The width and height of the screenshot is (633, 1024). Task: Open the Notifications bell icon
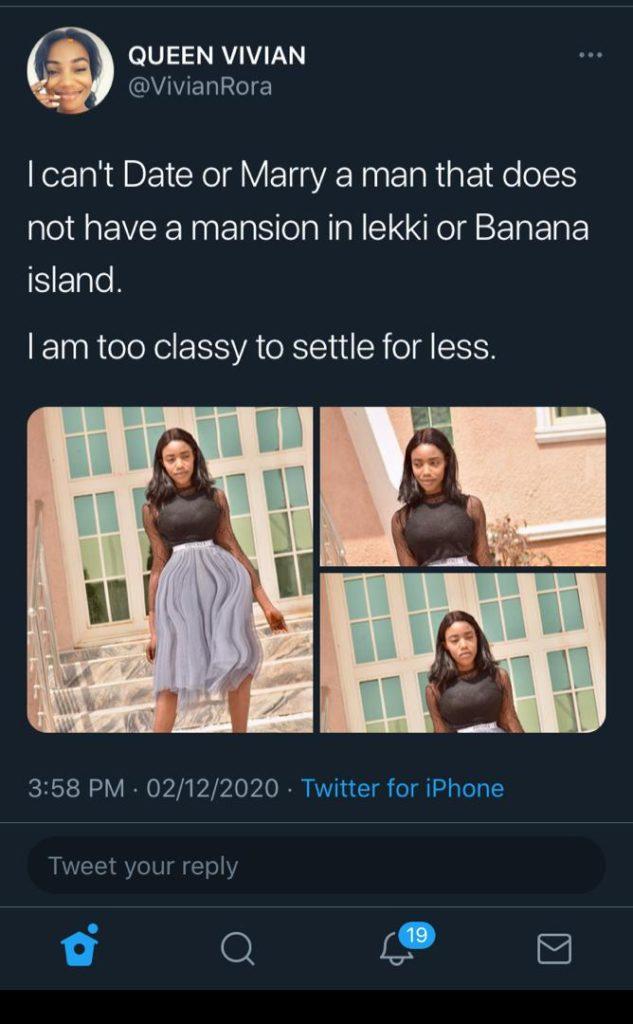(396, 948)
